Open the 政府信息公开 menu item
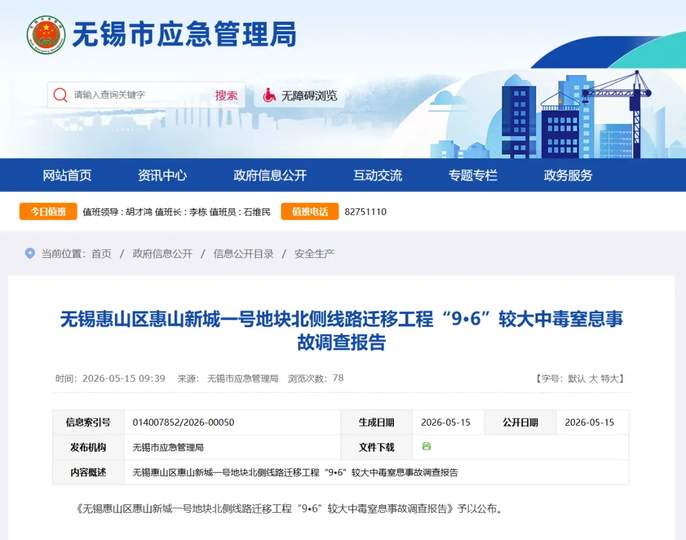Screen dimensions: 686x540 coord(270,175)
